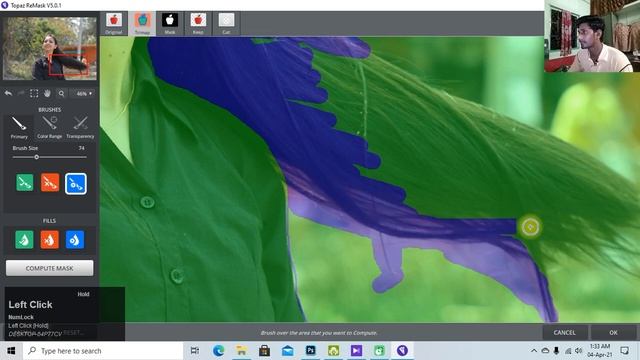Choose the green Keep brush
This screenshot has height=360, width=640.
click(x=25, y=183)
